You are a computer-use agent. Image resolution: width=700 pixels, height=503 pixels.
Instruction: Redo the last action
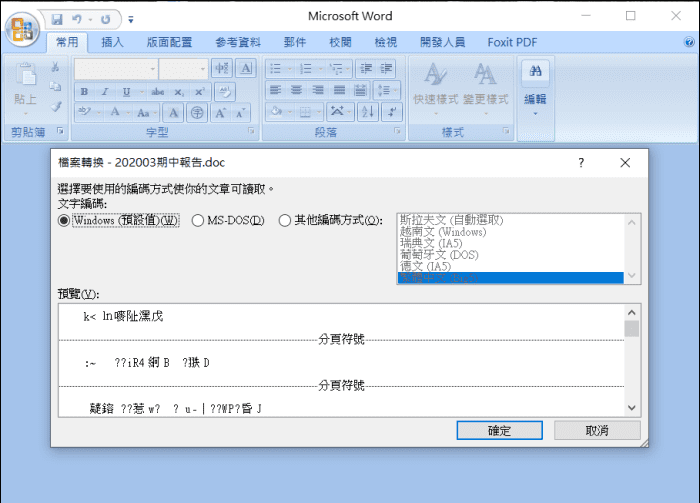click(x=105, y=19)
